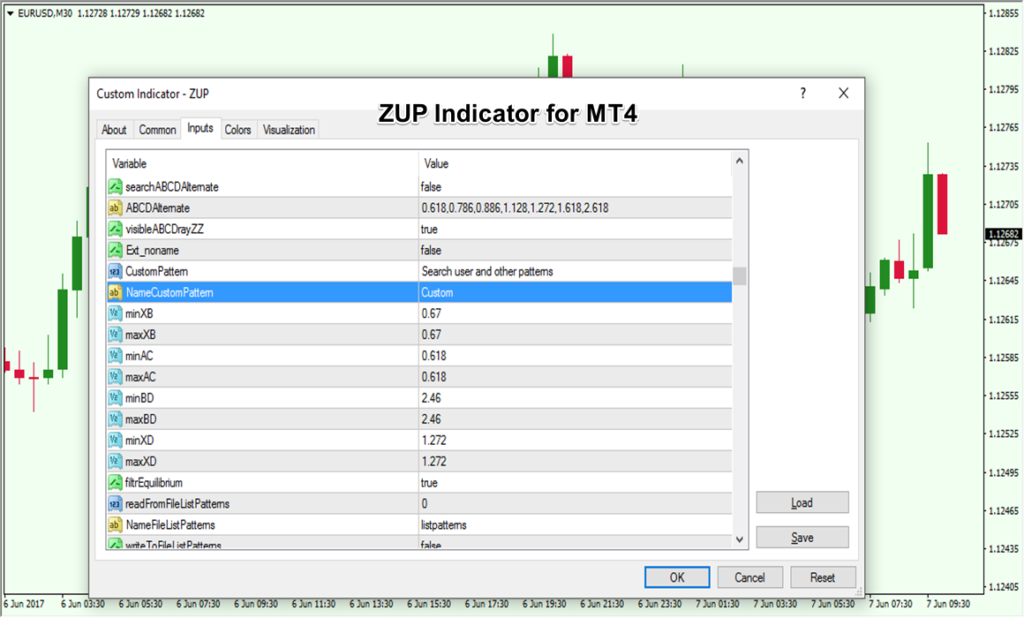Click the chart symbol dropdown arrow by EURUSD,M30
Viewport: 1024px width, 618px height.
coord(10,13)
